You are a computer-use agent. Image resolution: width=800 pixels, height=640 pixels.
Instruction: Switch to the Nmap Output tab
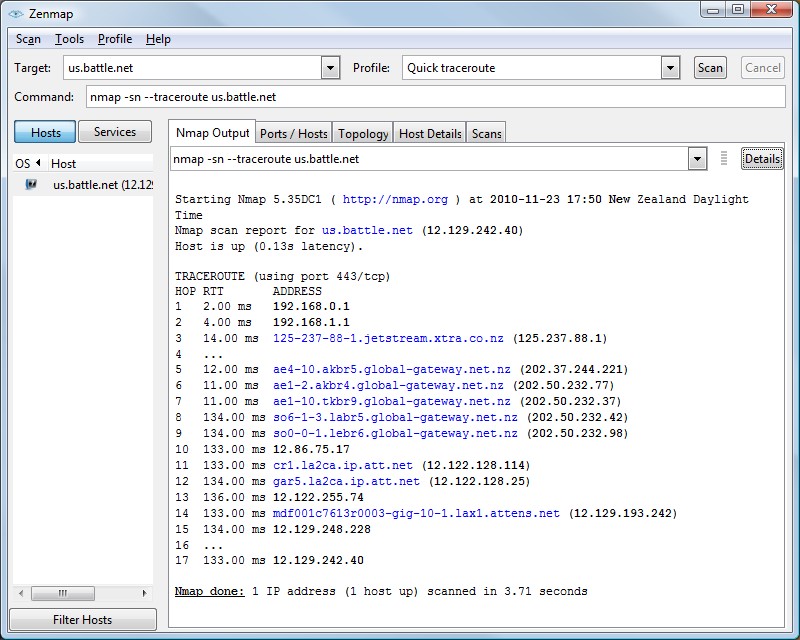click(212, 133)
